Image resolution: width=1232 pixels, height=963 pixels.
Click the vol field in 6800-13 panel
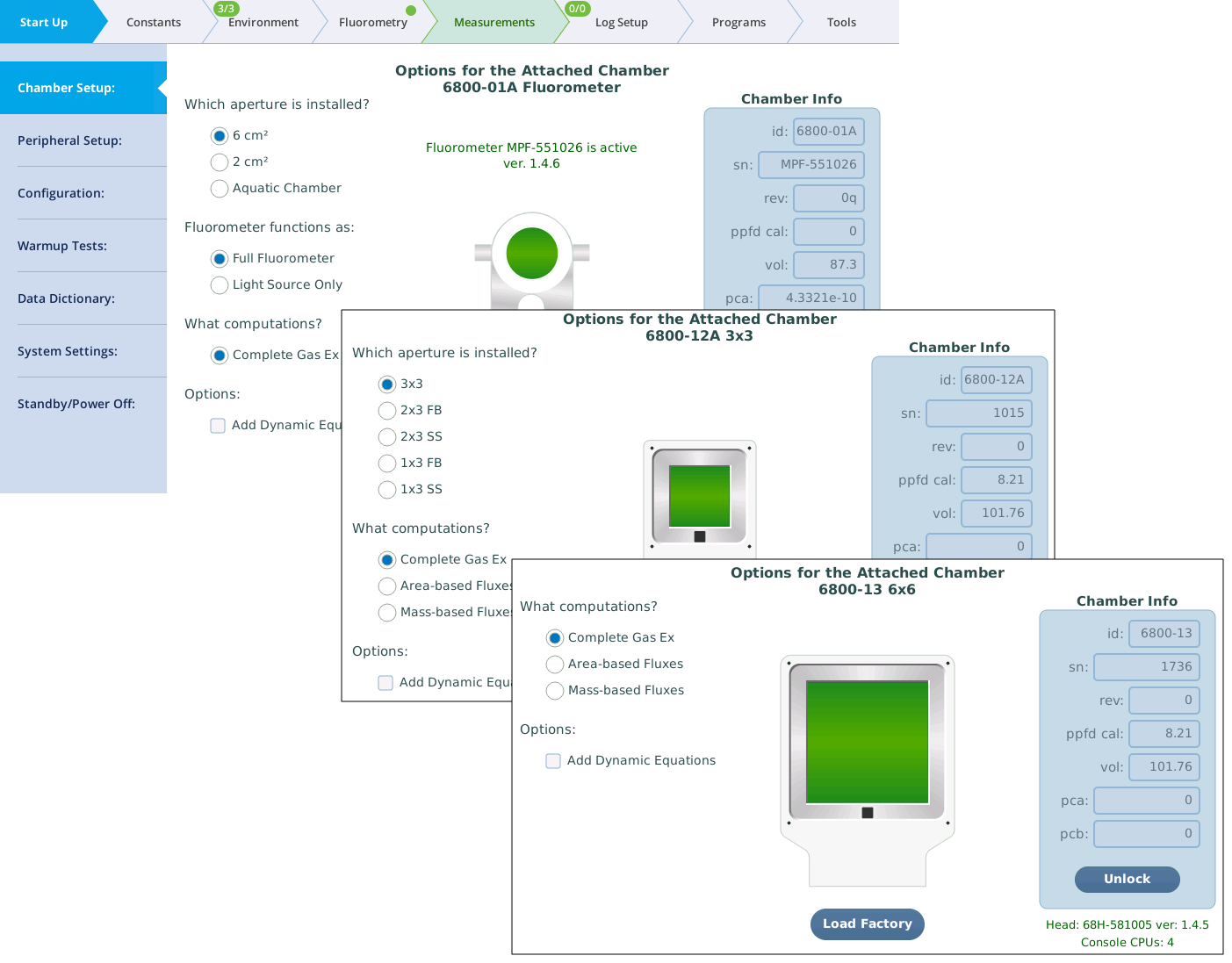pyautogui.click(x=1164, y=767)
